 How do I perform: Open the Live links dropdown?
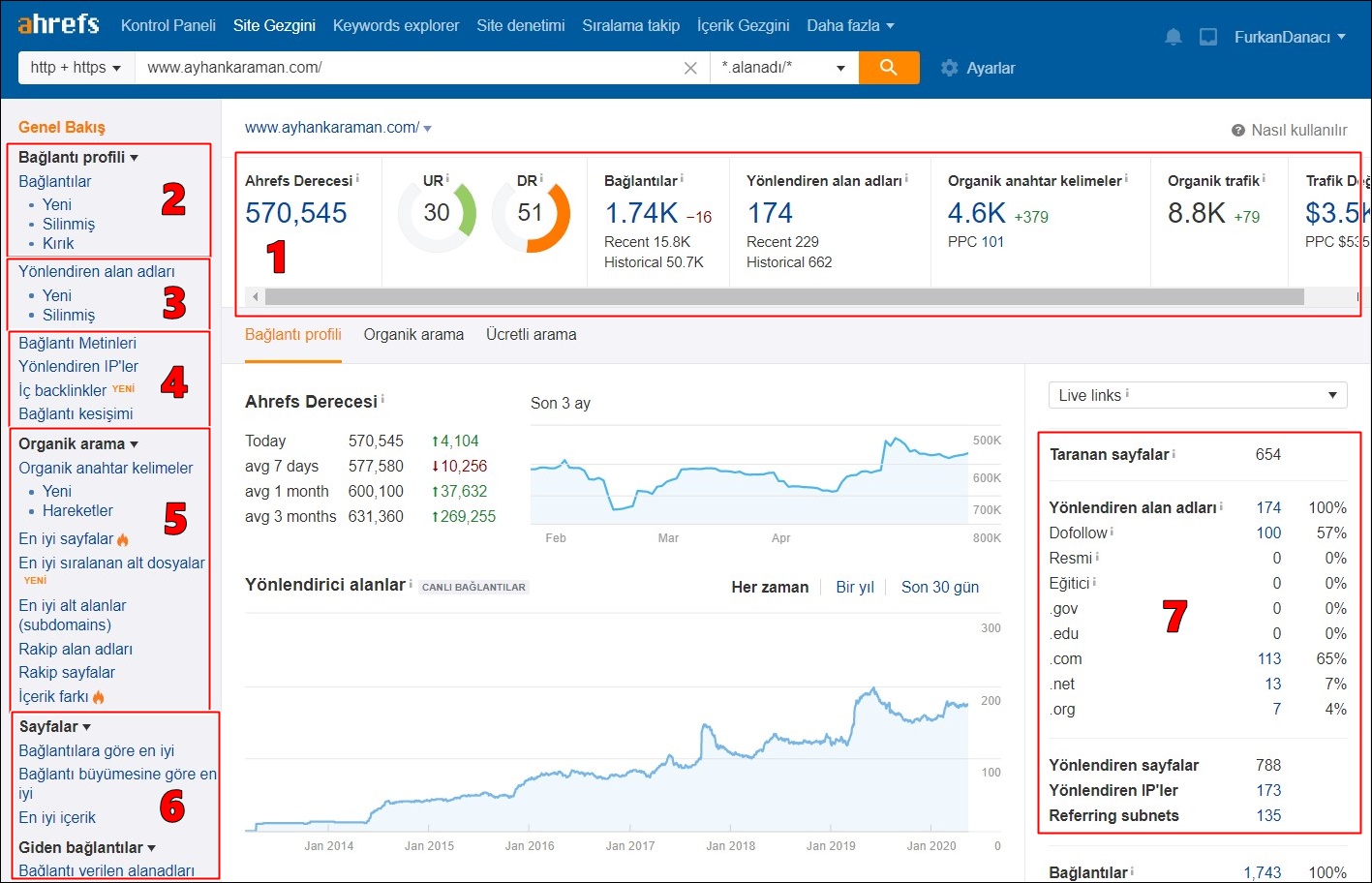point(1198,395)
